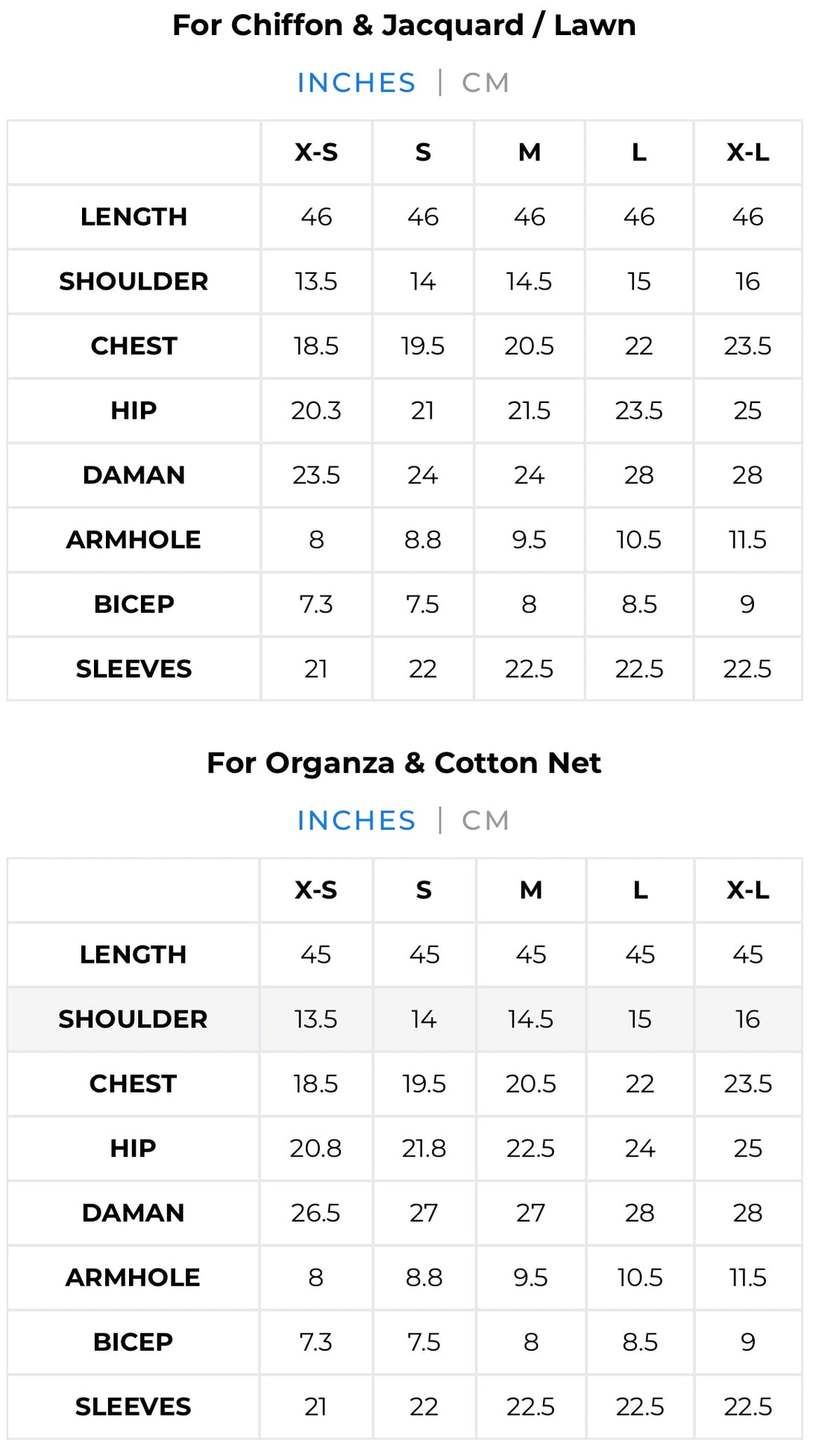The image size is (813, 1456).
Task: Click M column header in Organza table
Action: [531, 890]
